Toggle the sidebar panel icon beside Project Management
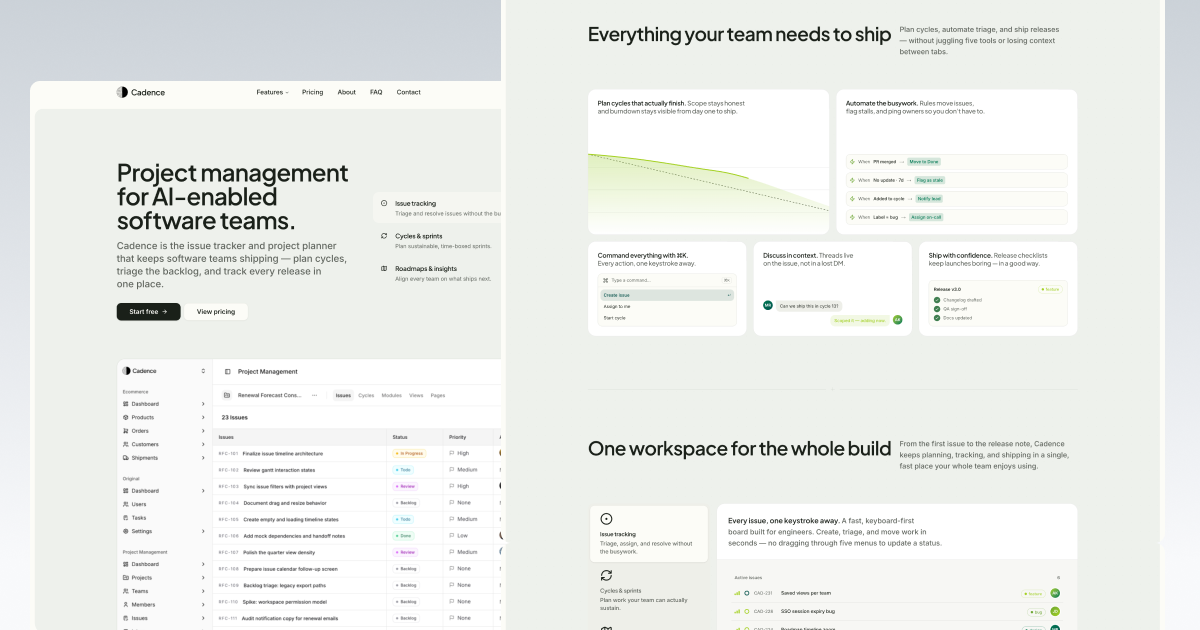The image size is (1200, 630). (228, 371)
